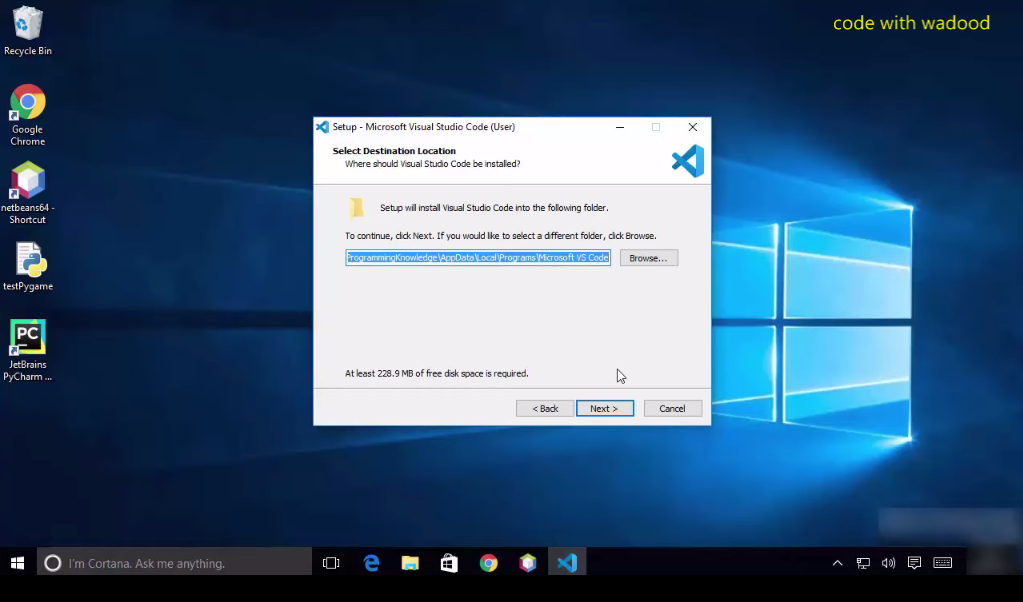Image resolution: width=1023 pixels, height=602 pixels.
Task: Open the volume control tray icon
Action: coord(888,563)
